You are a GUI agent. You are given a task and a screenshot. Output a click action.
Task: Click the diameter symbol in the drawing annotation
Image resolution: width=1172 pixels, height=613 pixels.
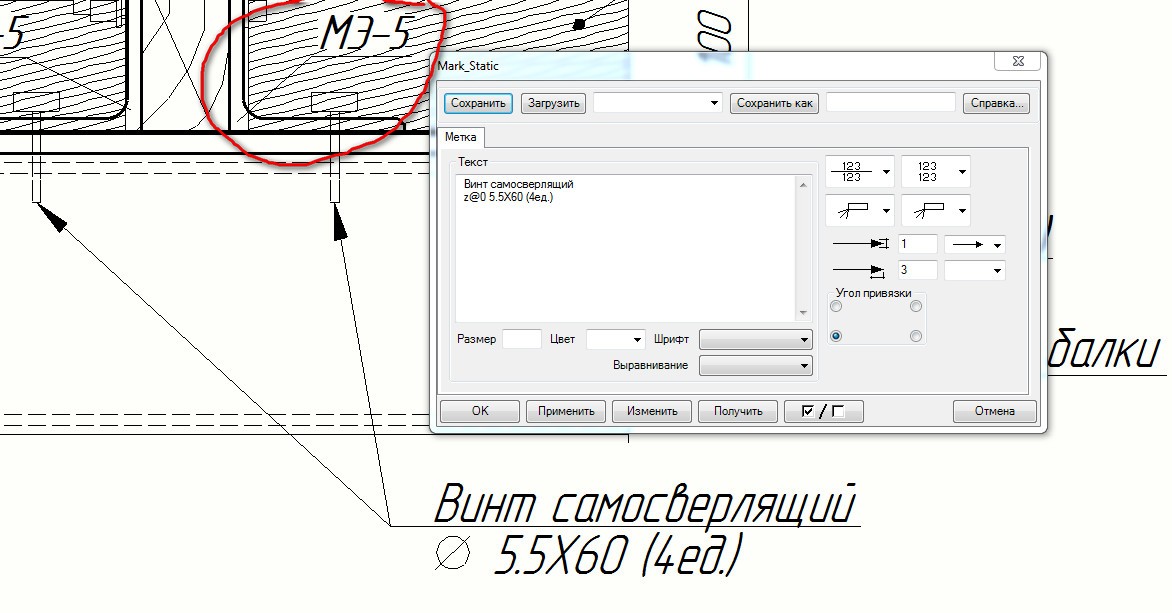pyautogui.click(x=452, y=555)
